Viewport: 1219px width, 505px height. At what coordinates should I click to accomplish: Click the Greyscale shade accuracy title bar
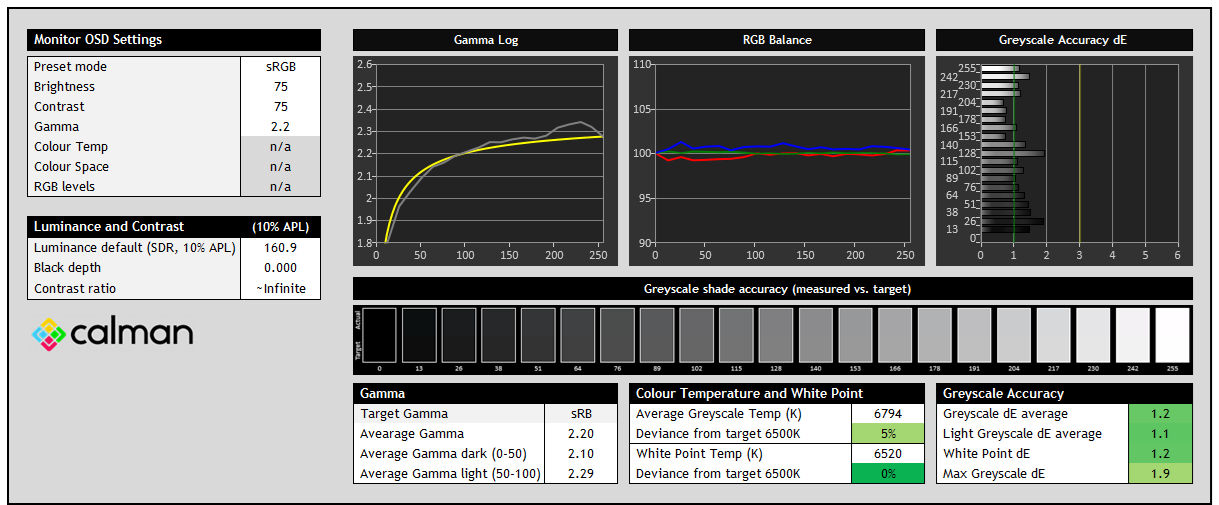point(773,289)
